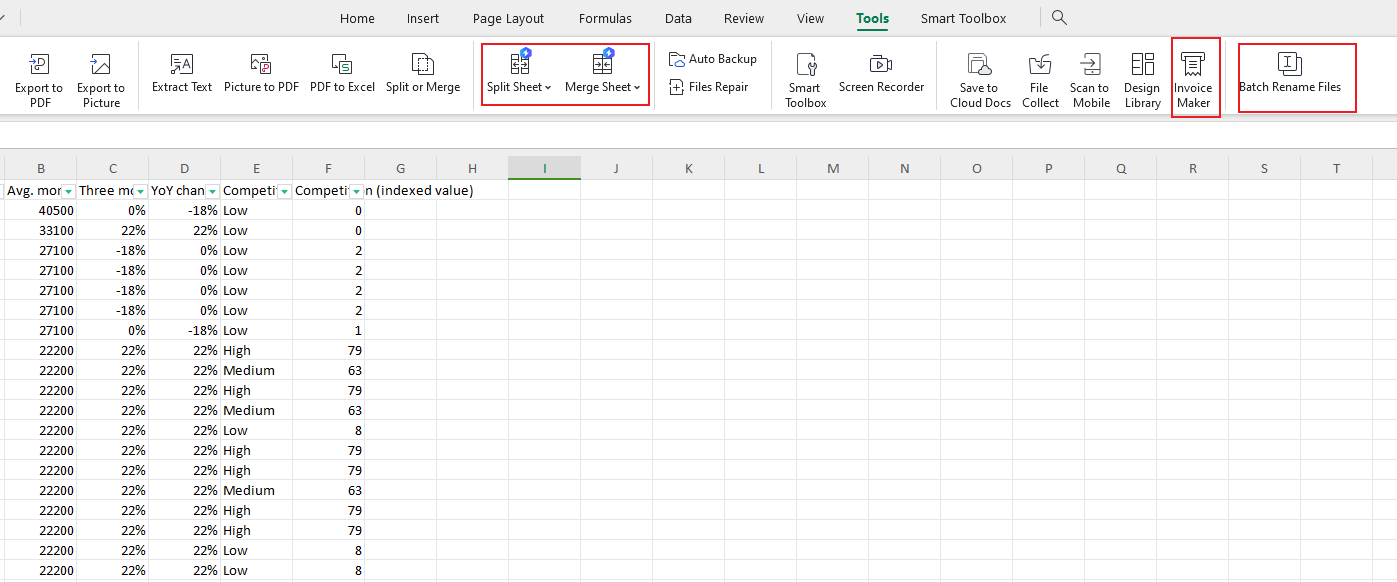
Task: Open the Formulas tab
Action: coord(605,19)
